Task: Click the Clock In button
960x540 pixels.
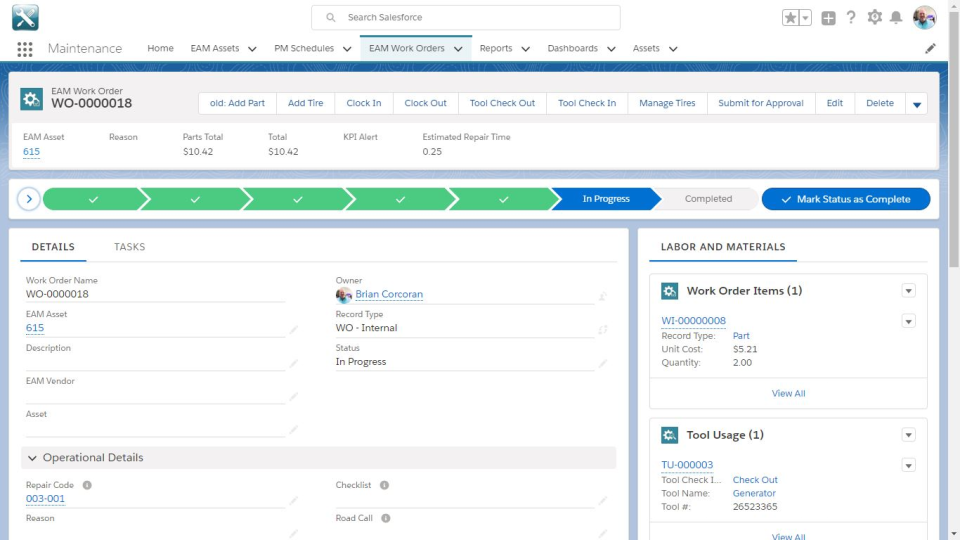Action: [x=364, y=103]
